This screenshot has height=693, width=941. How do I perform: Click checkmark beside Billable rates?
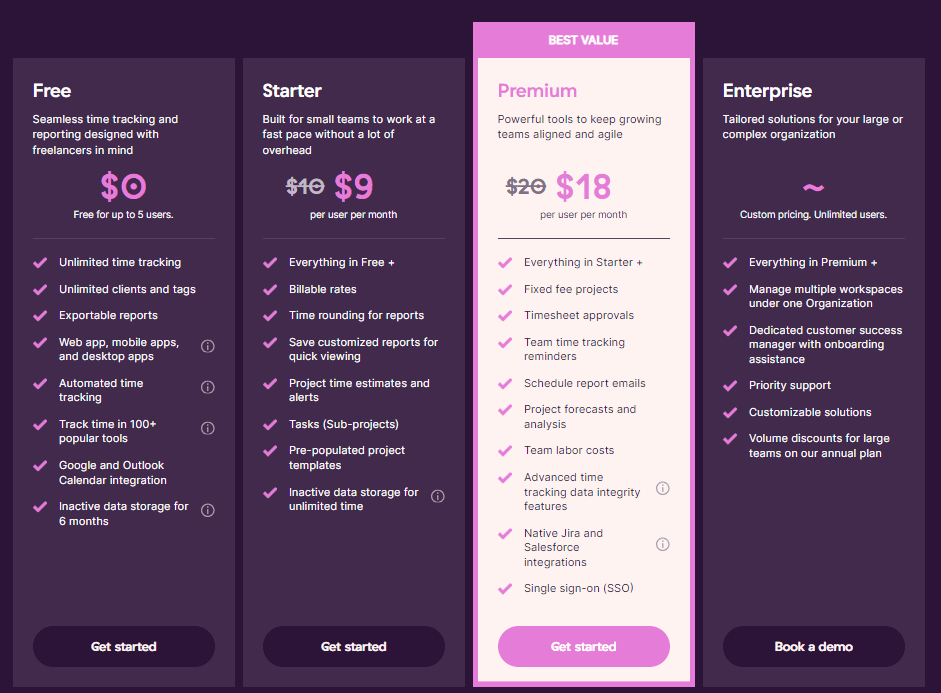click(270, 289)
